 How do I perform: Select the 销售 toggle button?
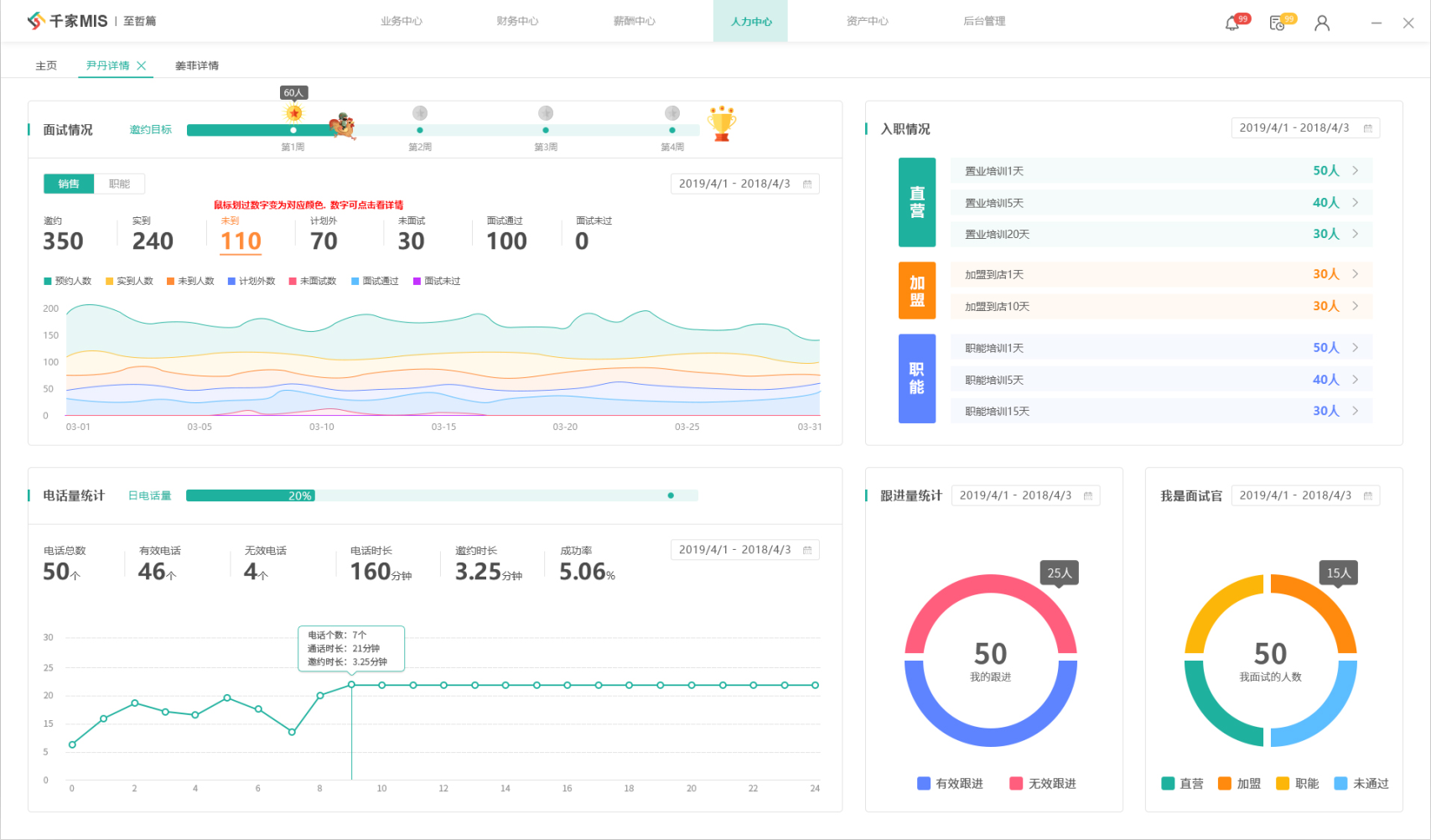pyautogui.click(x=69, y=184)
